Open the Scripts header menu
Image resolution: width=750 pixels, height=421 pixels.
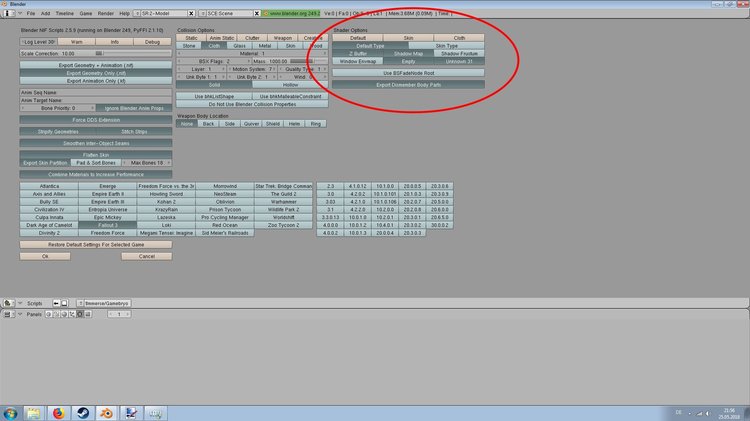34,303
